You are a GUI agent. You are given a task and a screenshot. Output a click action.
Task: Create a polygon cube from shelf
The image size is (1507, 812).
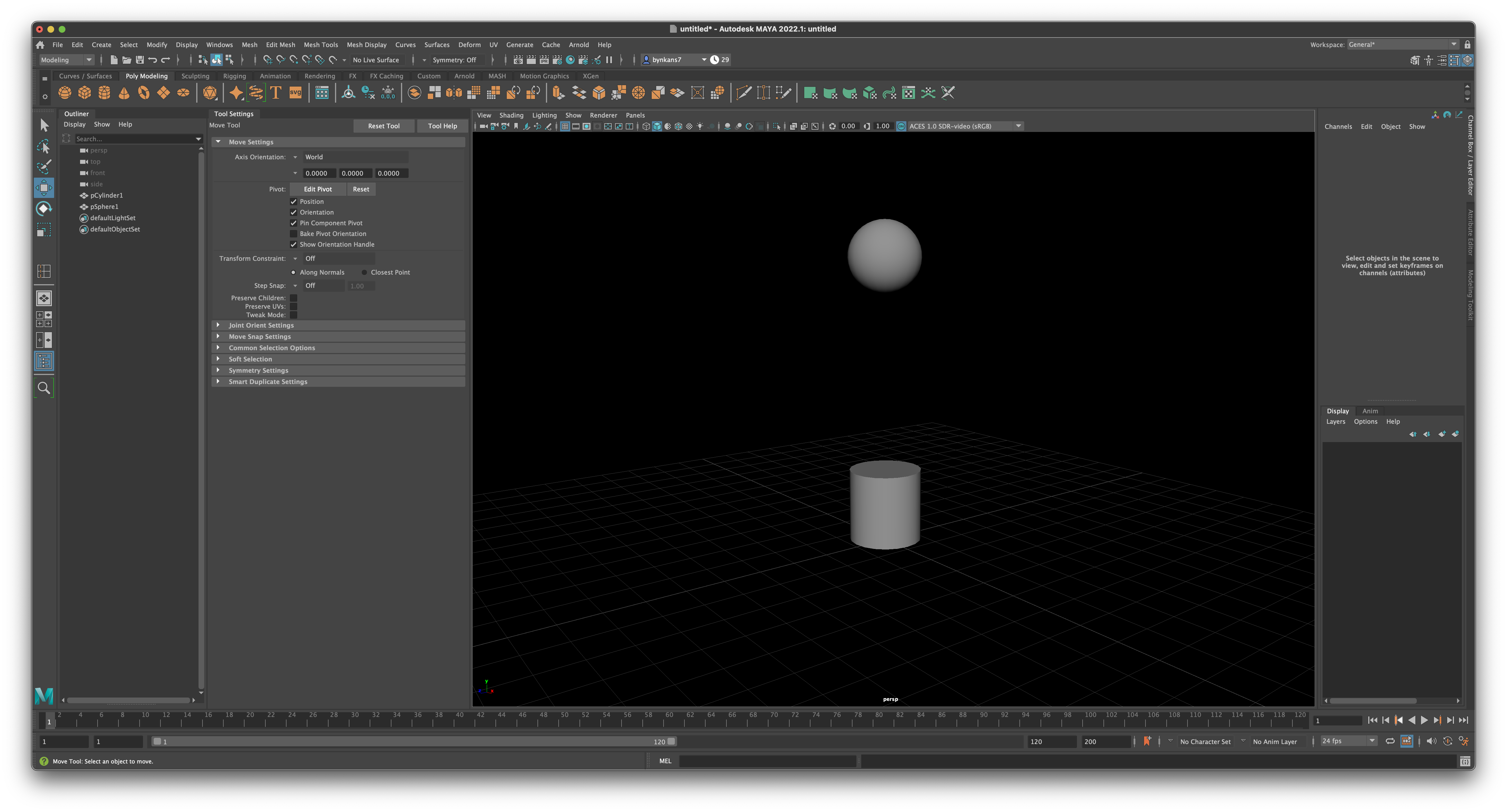coord(85,93)
